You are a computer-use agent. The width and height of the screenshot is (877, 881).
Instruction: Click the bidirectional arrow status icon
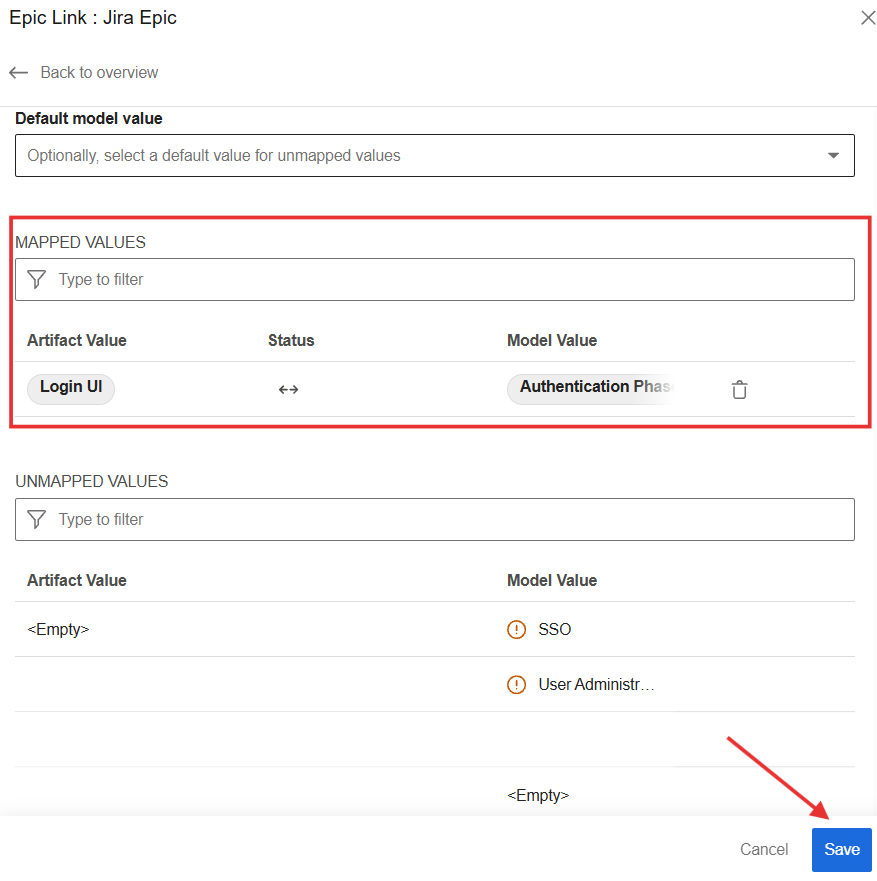[x=288, y=390]
